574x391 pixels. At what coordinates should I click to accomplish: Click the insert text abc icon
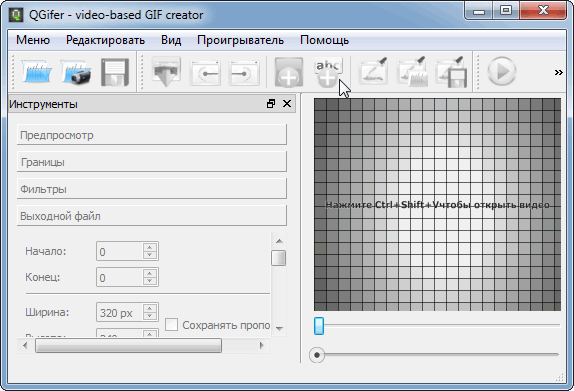328,72
